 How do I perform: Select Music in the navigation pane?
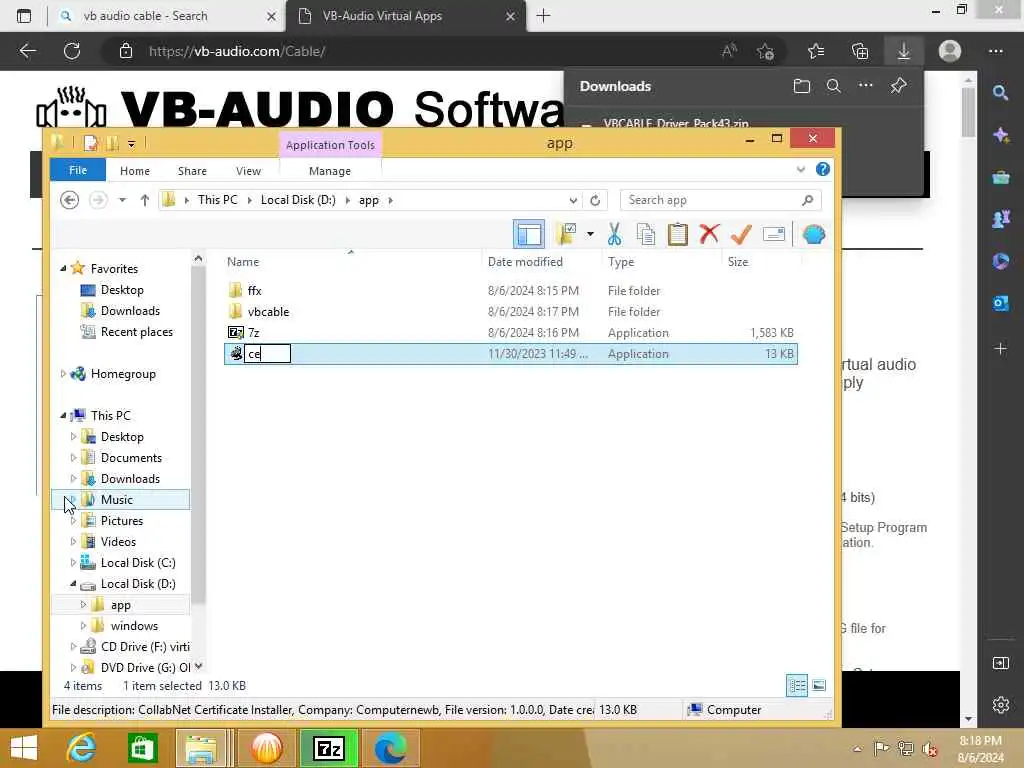click(x=117, y=500)
